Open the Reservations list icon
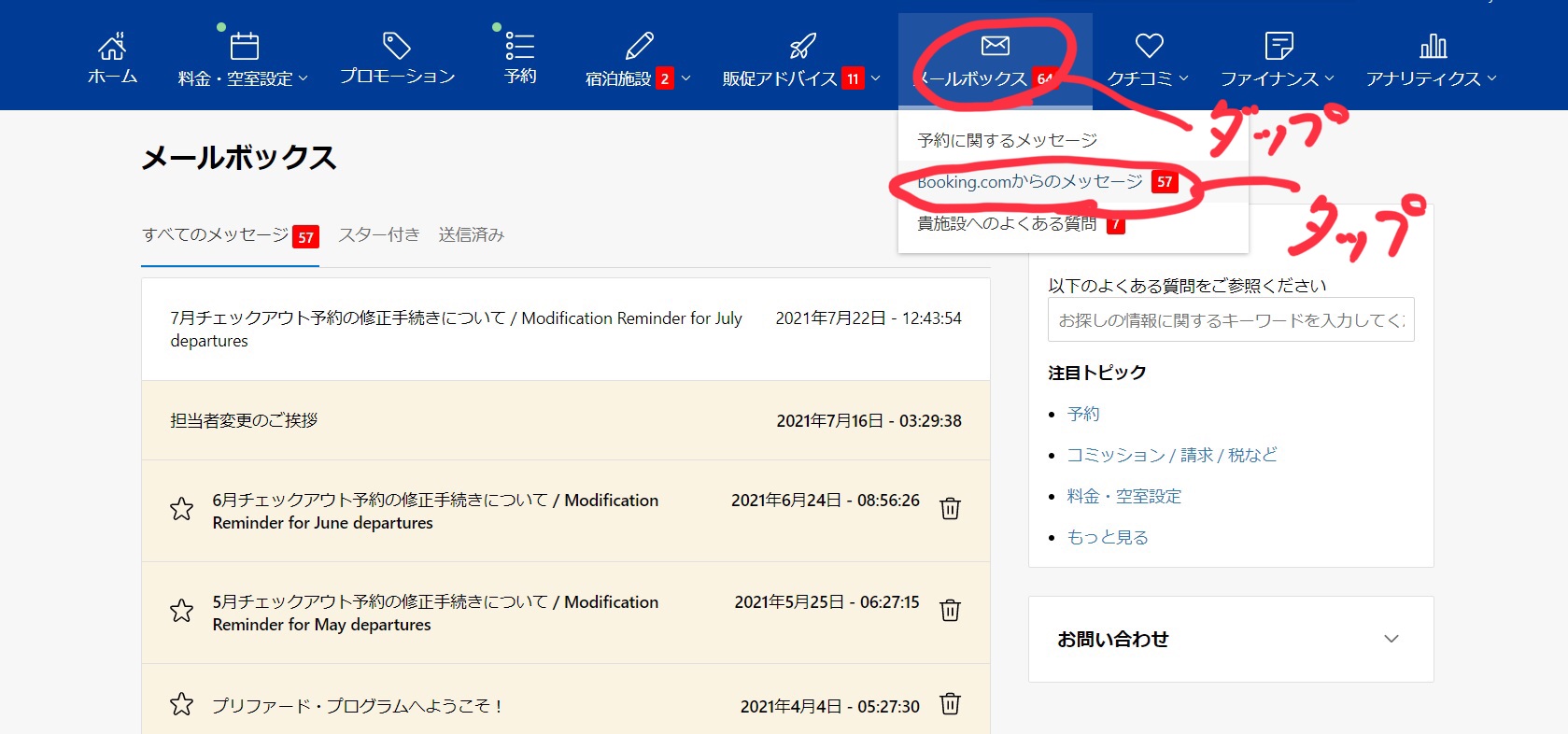 point(520,46)
